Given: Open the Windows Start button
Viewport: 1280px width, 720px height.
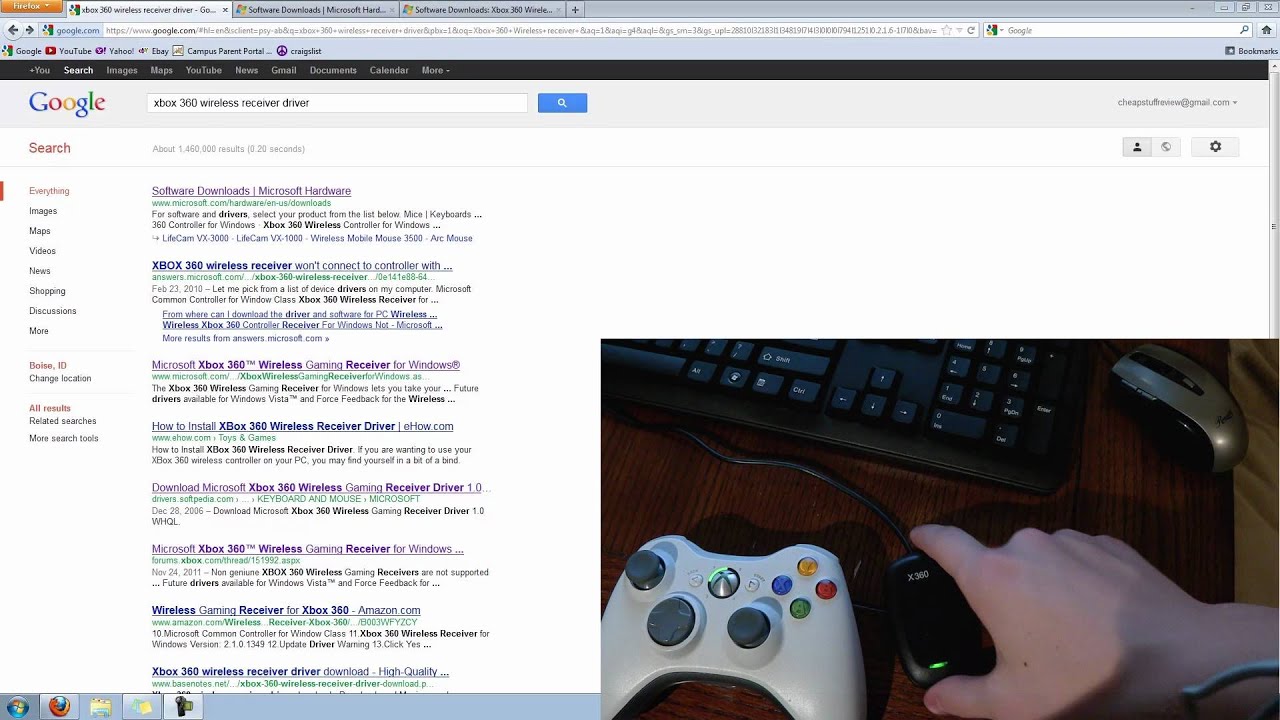Looking at the screenshot, I should click(17, 707).
